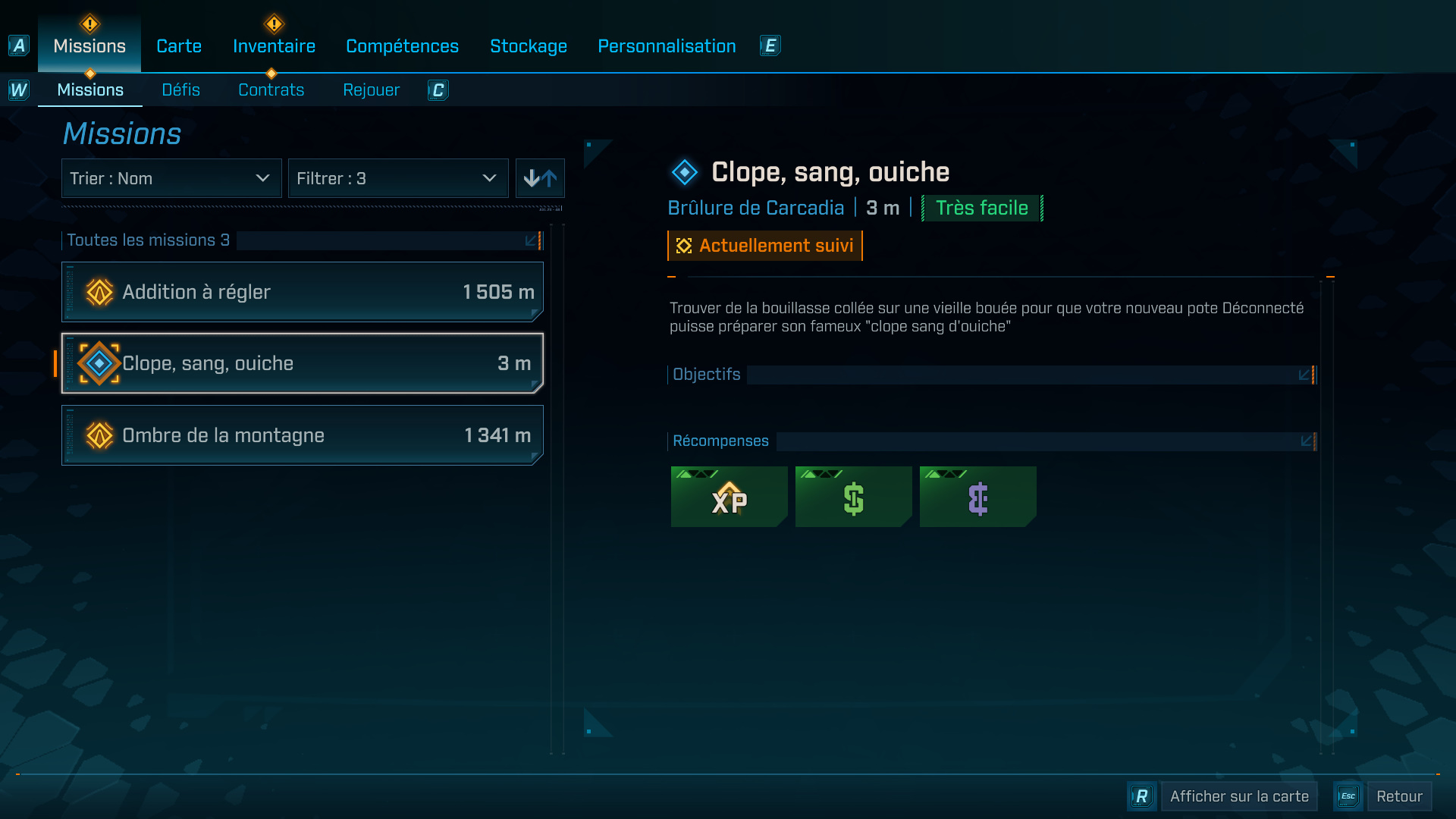Click the green dollar cash reward icon
Screen dimensions: 1456x819
coord(853,497)
